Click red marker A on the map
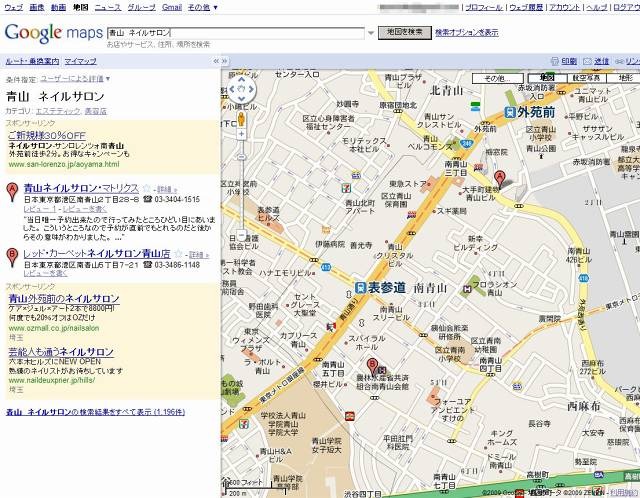 (x=499, y=179)
